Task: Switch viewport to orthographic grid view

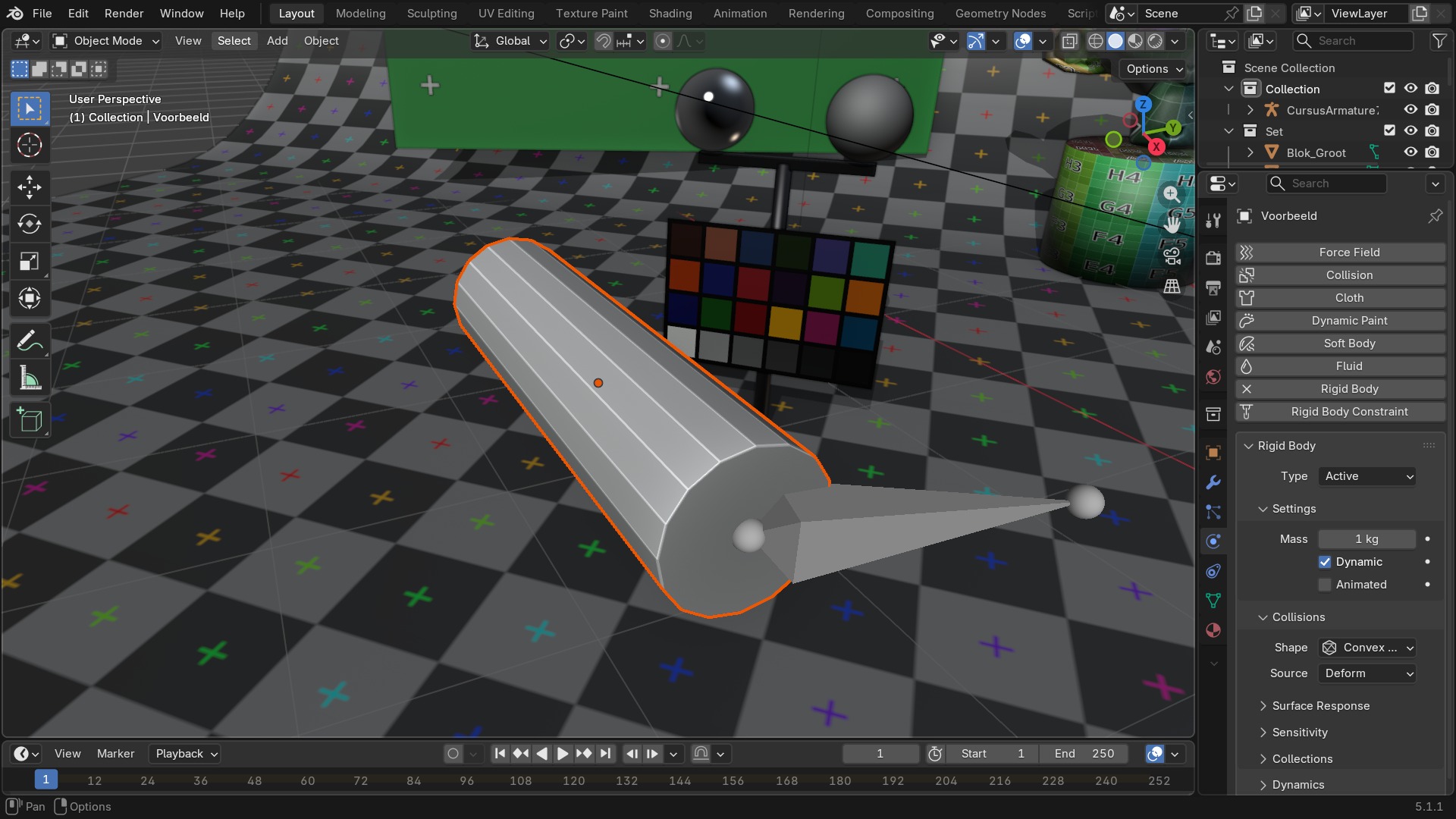Action: click(1172, 286)
